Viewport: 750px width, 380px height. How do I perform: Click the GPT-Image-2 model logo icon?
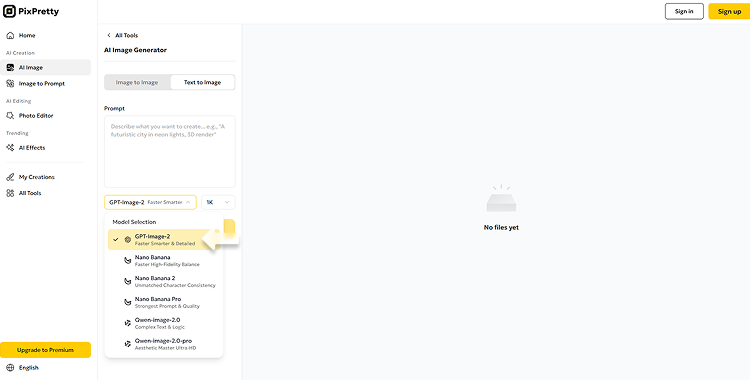128,240
